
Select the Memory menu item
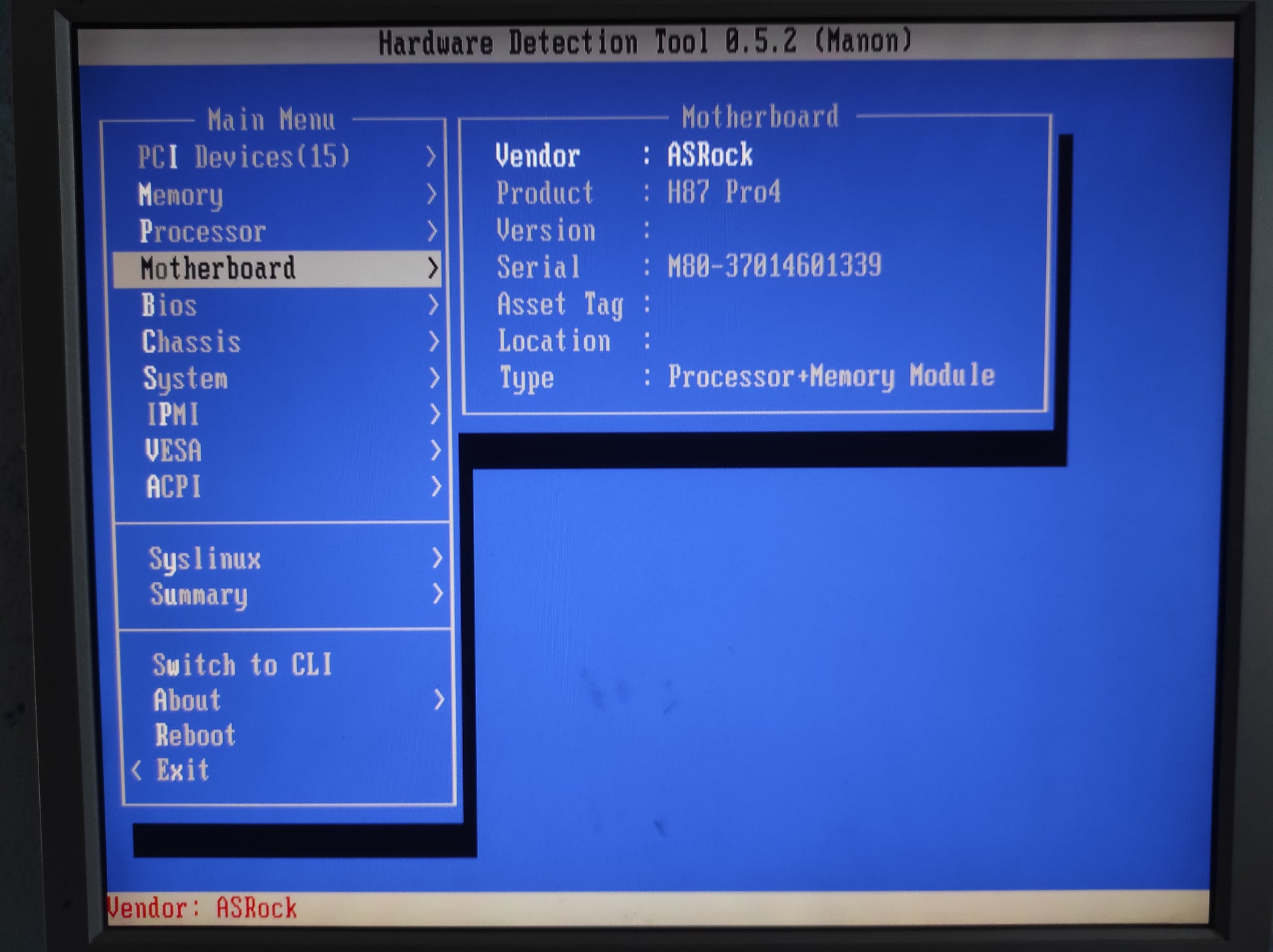click(181, 195)
